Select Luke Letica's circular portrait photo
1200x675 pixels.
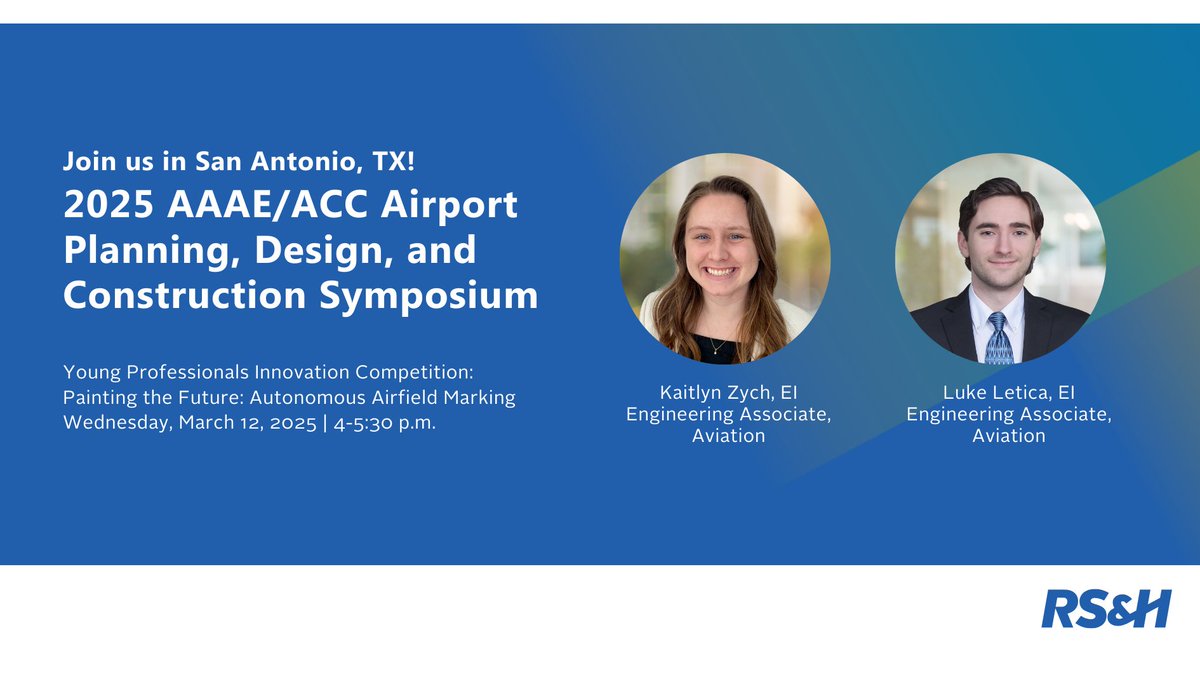[1000, 258]
